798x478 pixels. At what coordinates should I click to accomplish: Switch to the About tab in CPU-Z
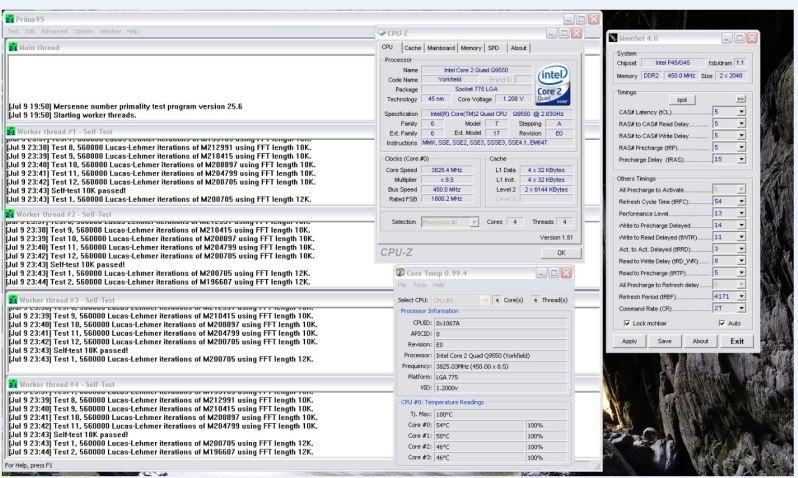tap(519, 48)
